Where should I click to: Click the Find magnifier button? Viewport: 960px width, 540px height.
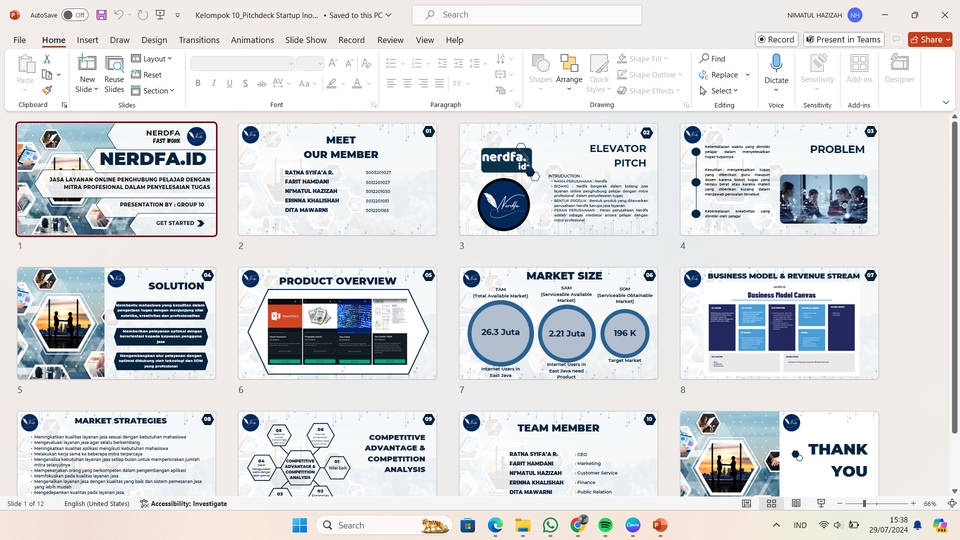(x=713, y=59)
